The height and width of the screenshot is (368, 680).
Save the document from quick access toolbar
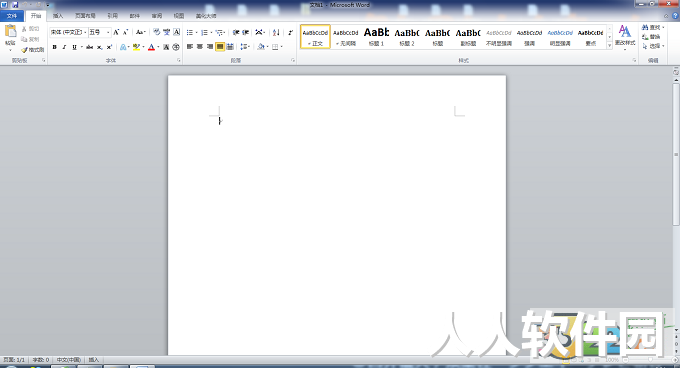coord(15,4)
